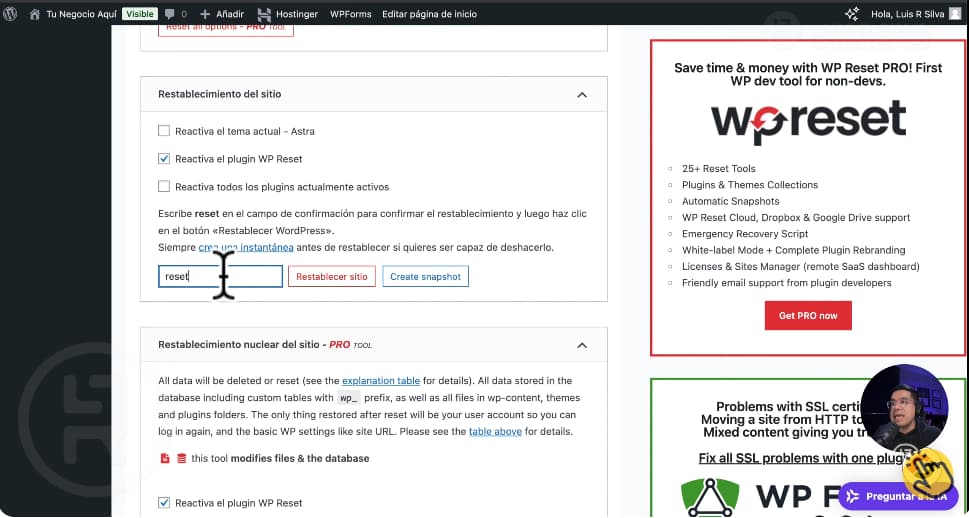Click Emergency Recovery Script list item
969x518 pixels.
745,234
